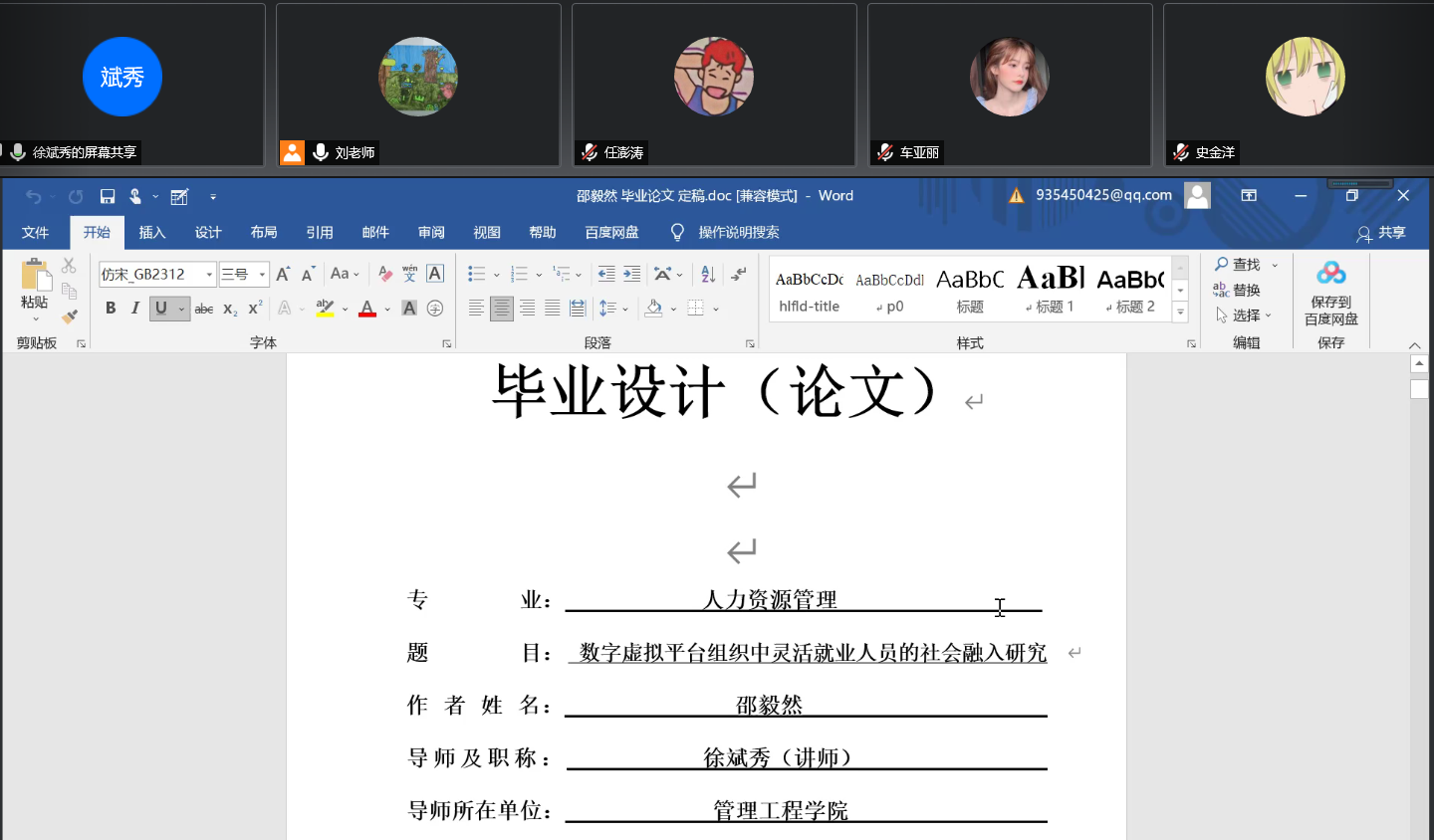Open the font size dropdown 三号
Screen dimensions: 1434x840
pyautogui.click(x=262, y=275)
